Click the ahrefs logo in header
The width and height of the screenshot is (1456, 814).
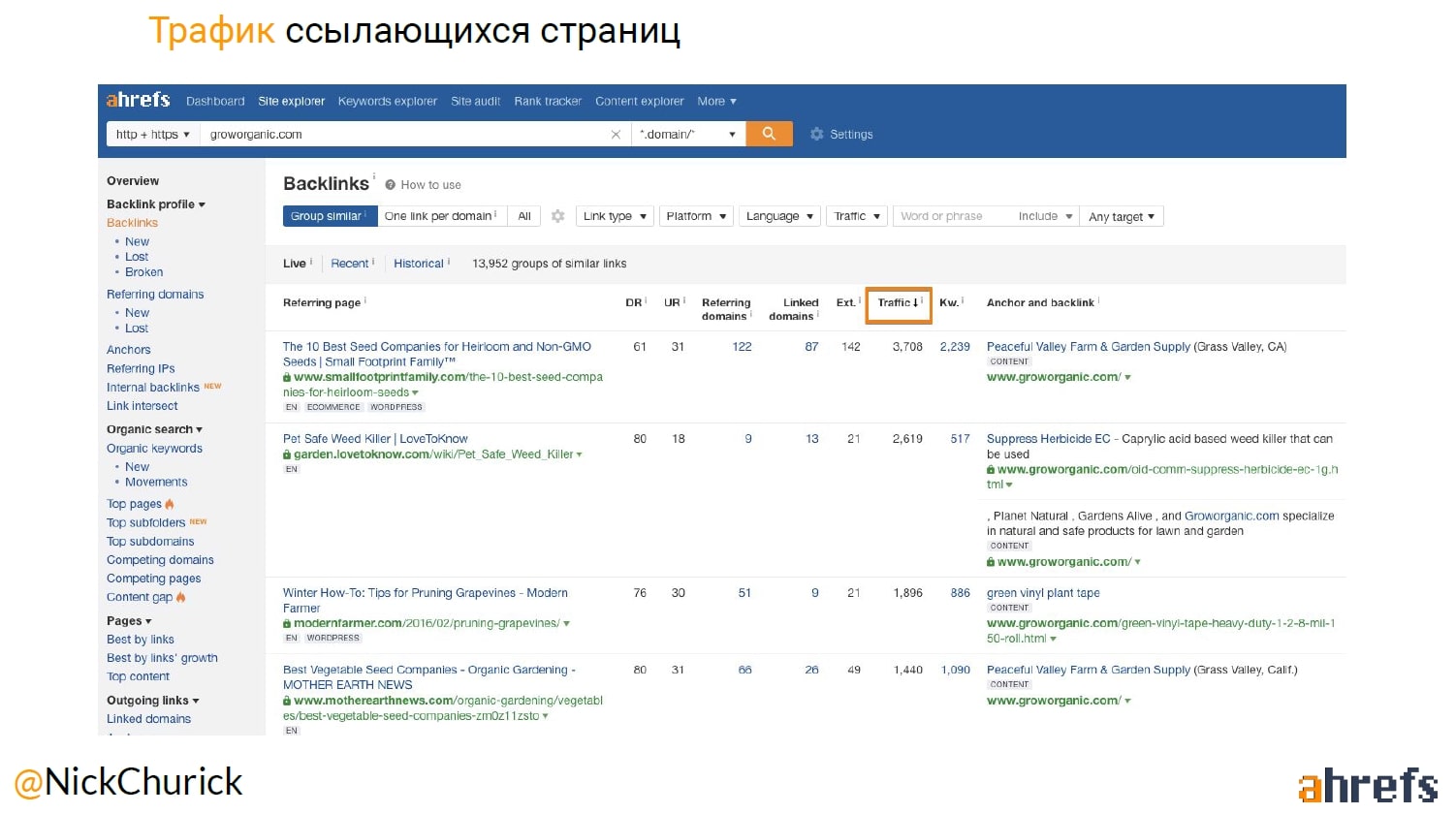click(138, 100)
